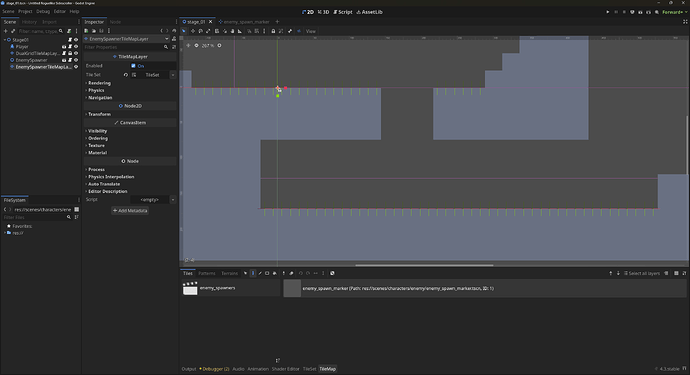Image resolution: width=690 pixels, height=375 pixels.
Task: Instantiate child scene with chain icon
Action: click(13, 31)
